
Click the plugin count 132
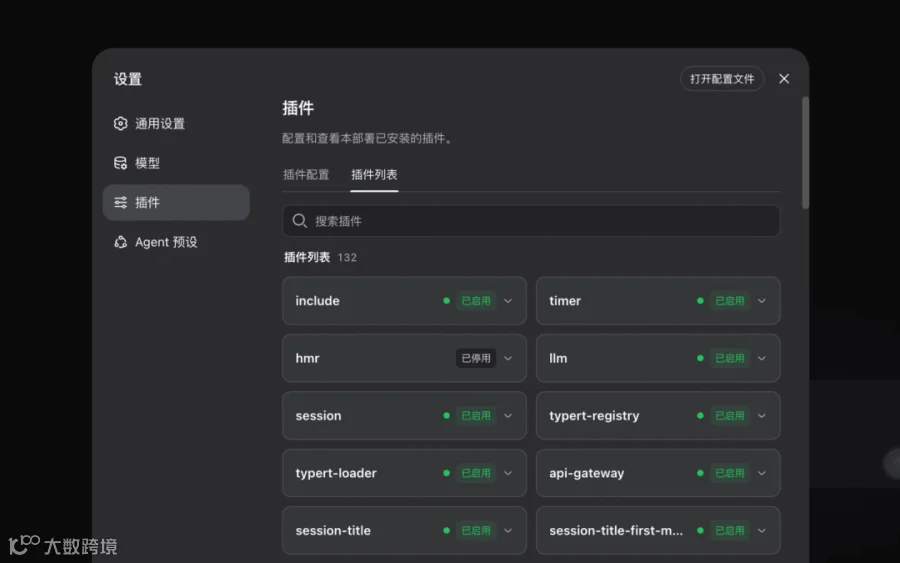[347, 258]
